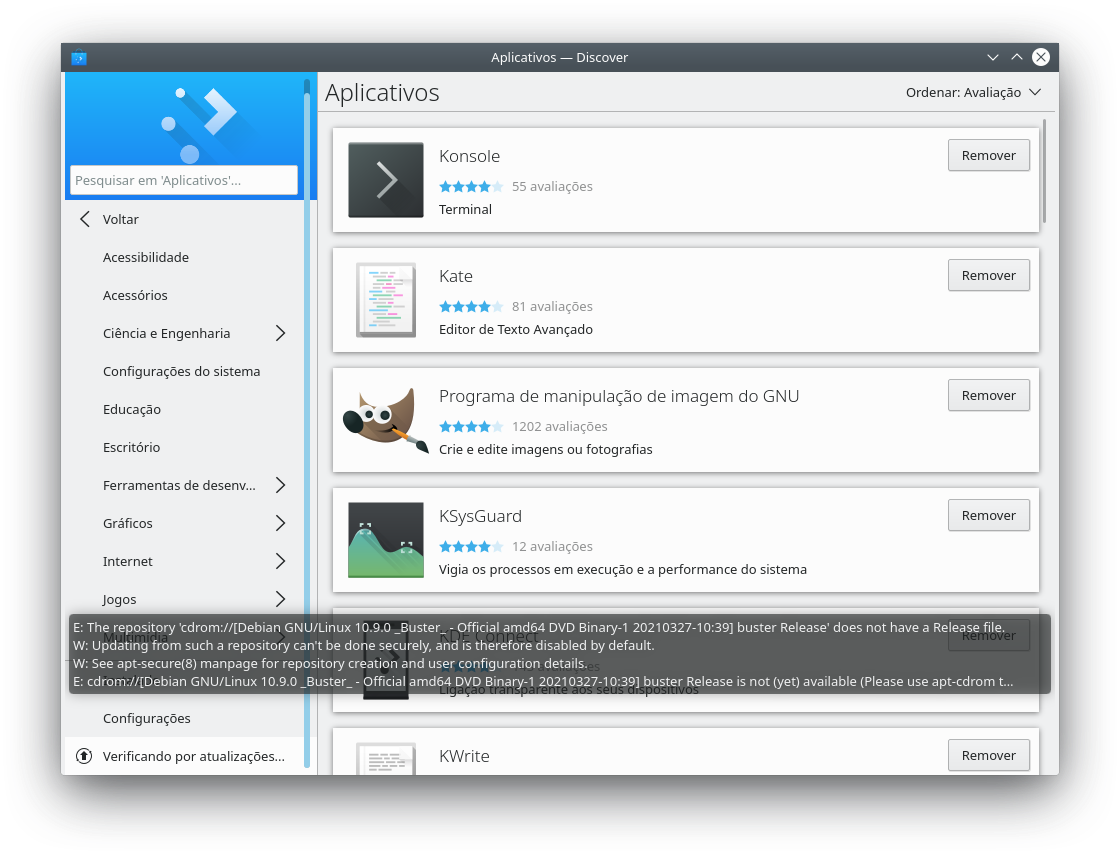This screenshot has height=854, width=1120.
Task: Open Programa de manipulação de imagem do GNU
Action: [x=619, y=396]
